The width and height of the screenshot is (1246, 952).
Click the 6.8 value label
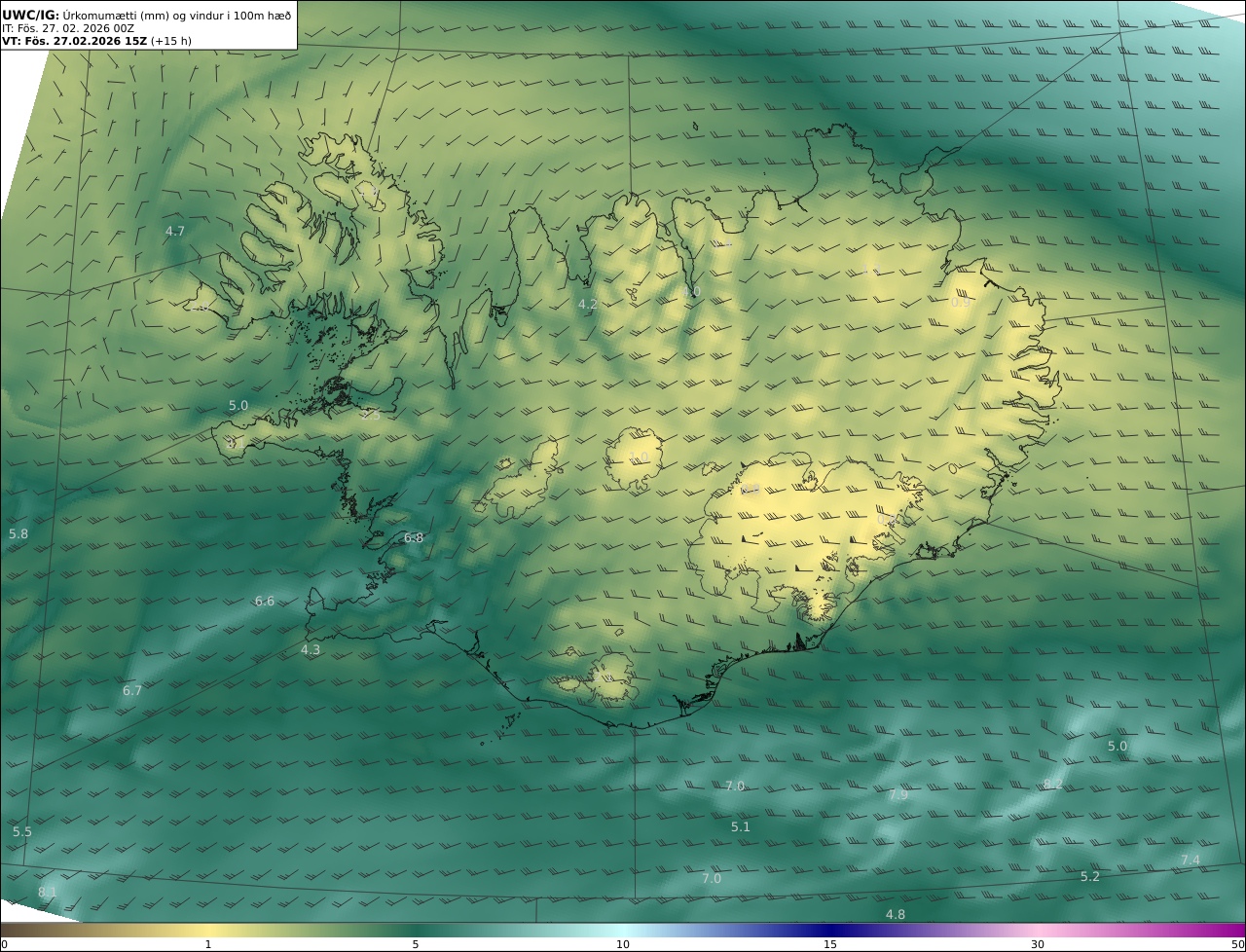click(x=414, y=538)
